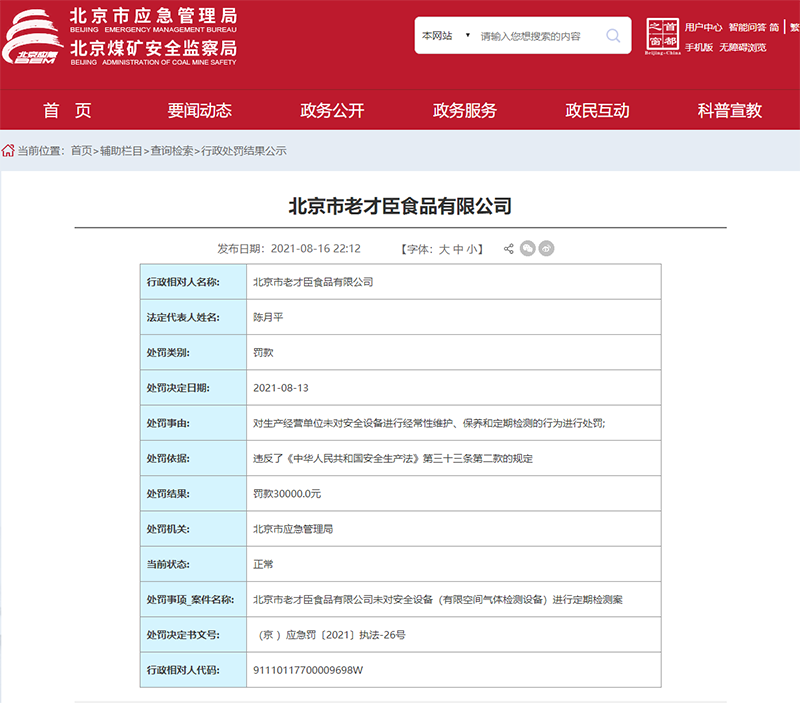
Task: Click the authority value 北京市应急管理局
Action: click(293, 529)
